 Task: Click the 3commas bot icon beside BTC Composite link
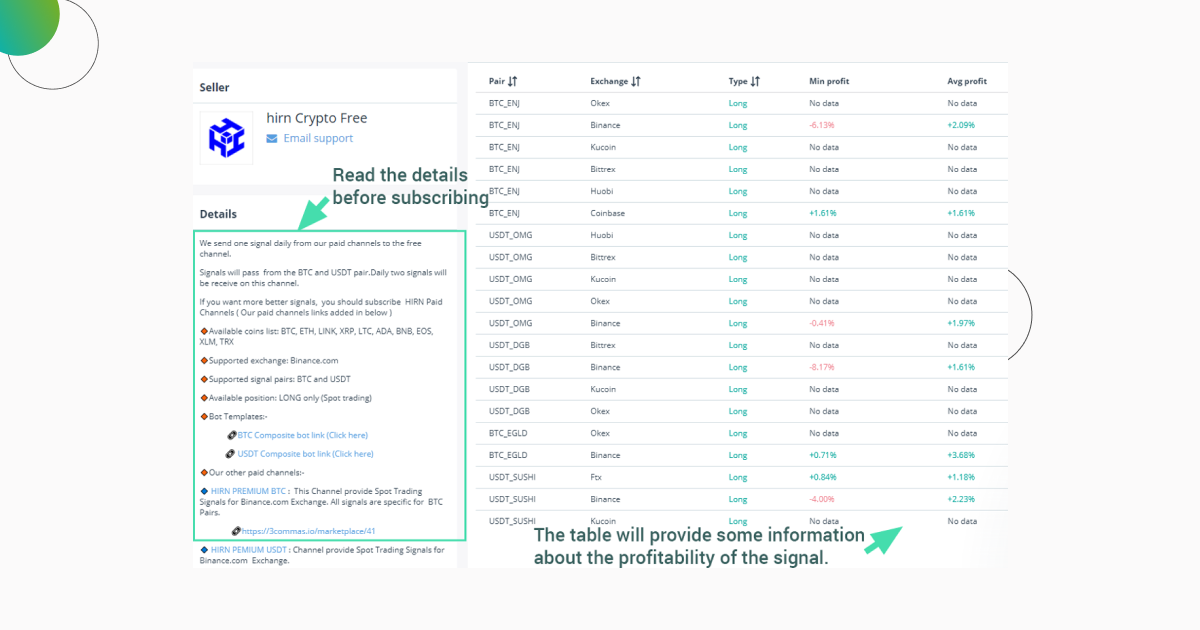(x=230, y=435)
